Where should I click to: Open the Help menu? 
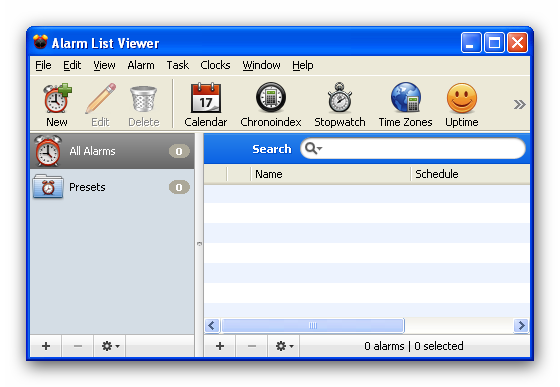tap(302, 65)
